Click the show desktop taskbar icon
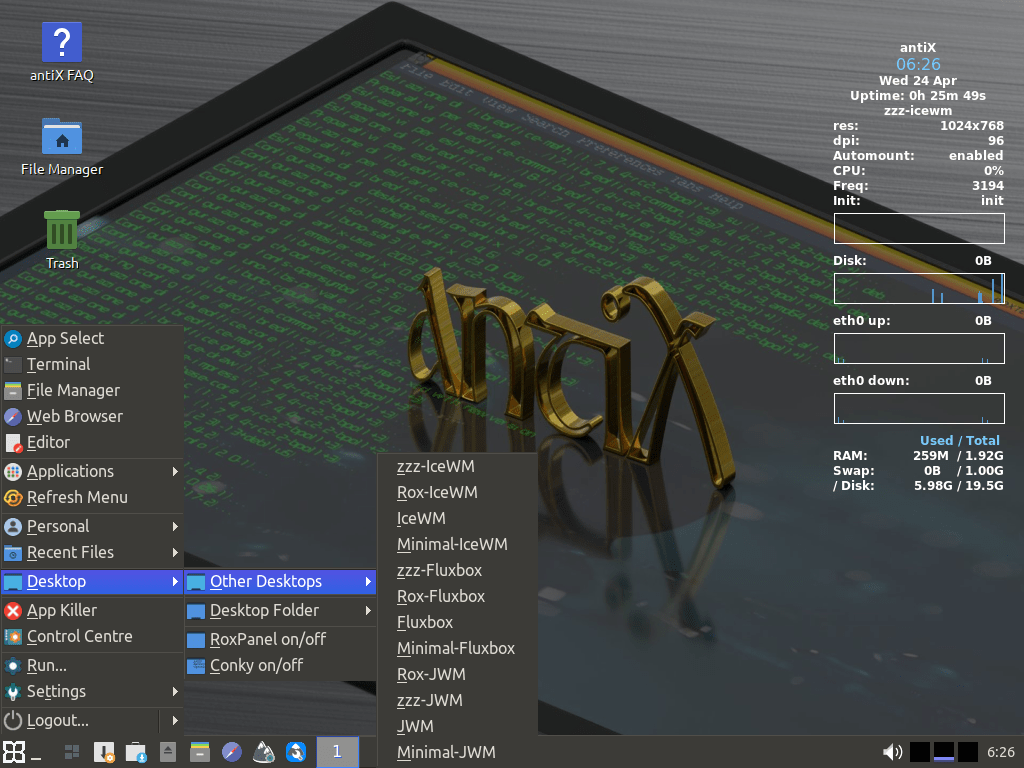This screenshot has height=768, width=1024. pos(72,752)
